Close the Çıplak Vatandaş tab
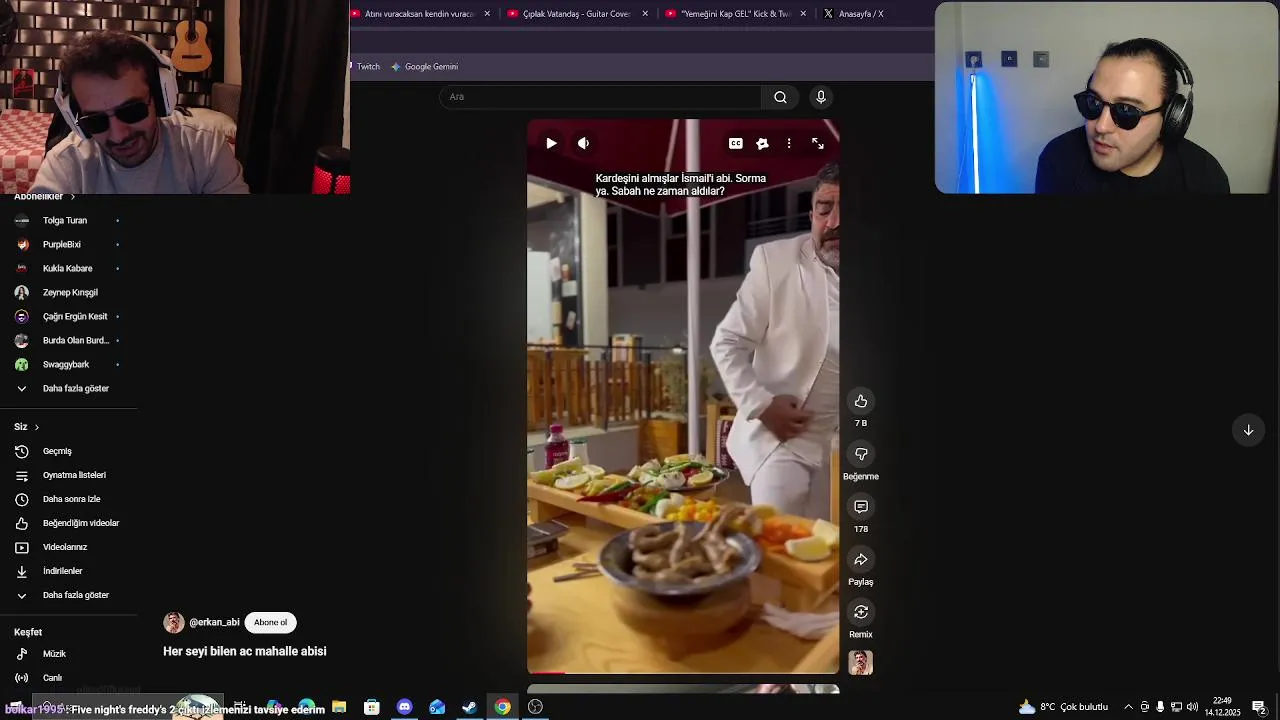The height and width of the screenshot is (720, 1280). [645, 14]
